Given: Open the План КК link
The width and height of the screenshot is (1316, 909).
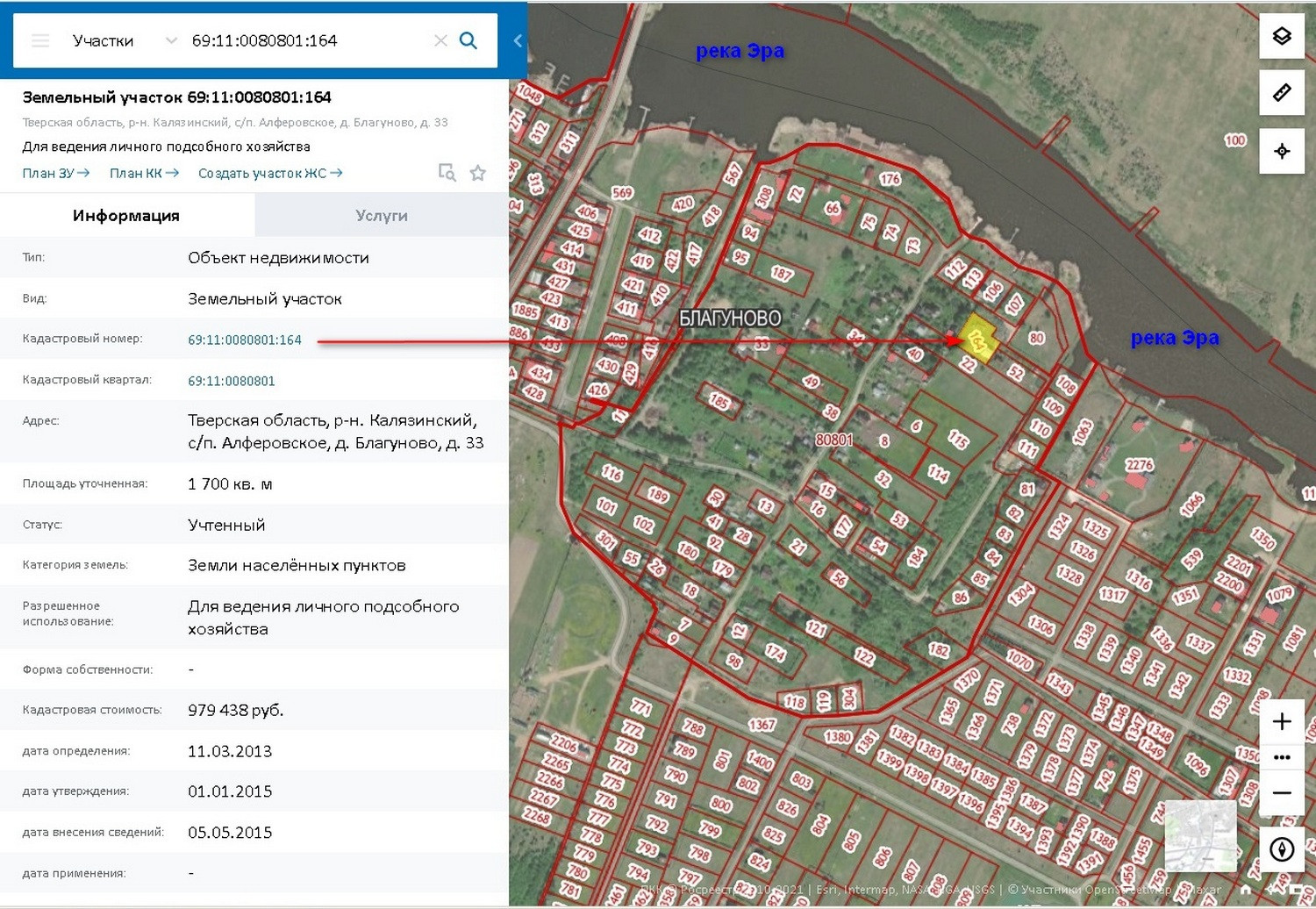Looking at the screenshot, I should tap(144, 173).
